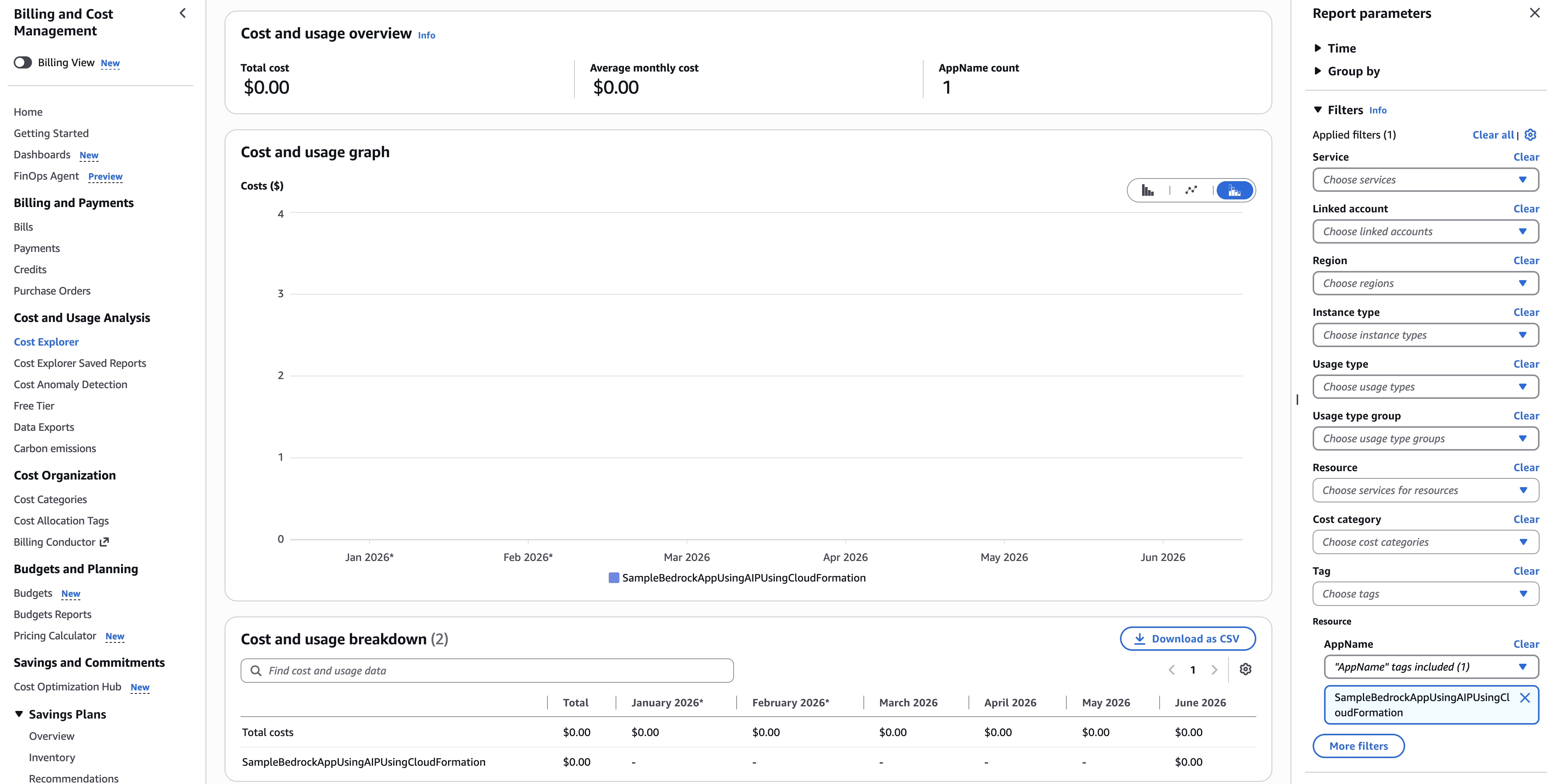Open Carbon emissions page
The height and width of the screenshot is (784, 1554).
(x=54, y=449)
